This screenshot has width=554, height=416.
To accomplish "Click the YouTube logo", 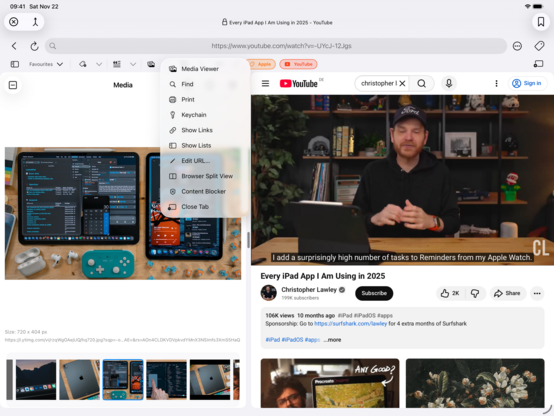I will [299, 83].
